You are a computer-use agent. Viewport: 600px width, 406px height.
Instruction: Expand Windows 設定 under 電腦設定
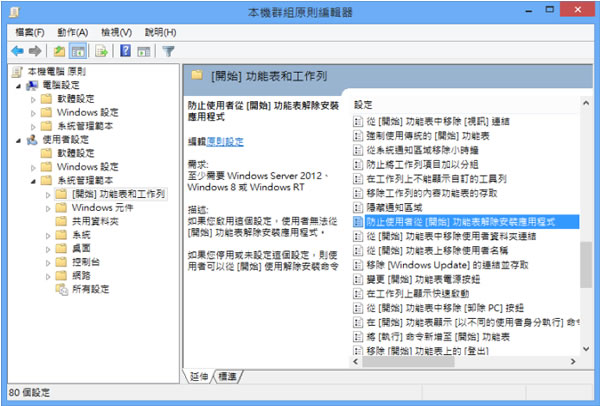coord(33,113)
